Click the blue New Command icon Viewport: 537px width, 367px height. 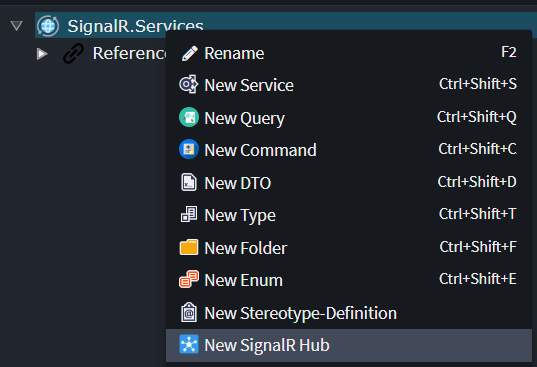point(189,149)
